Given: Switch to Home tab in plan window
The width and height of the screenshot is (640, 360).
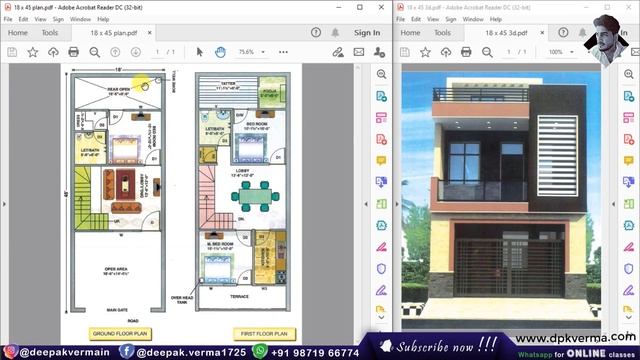Looking at the screenshot, I should pos(18,33).
